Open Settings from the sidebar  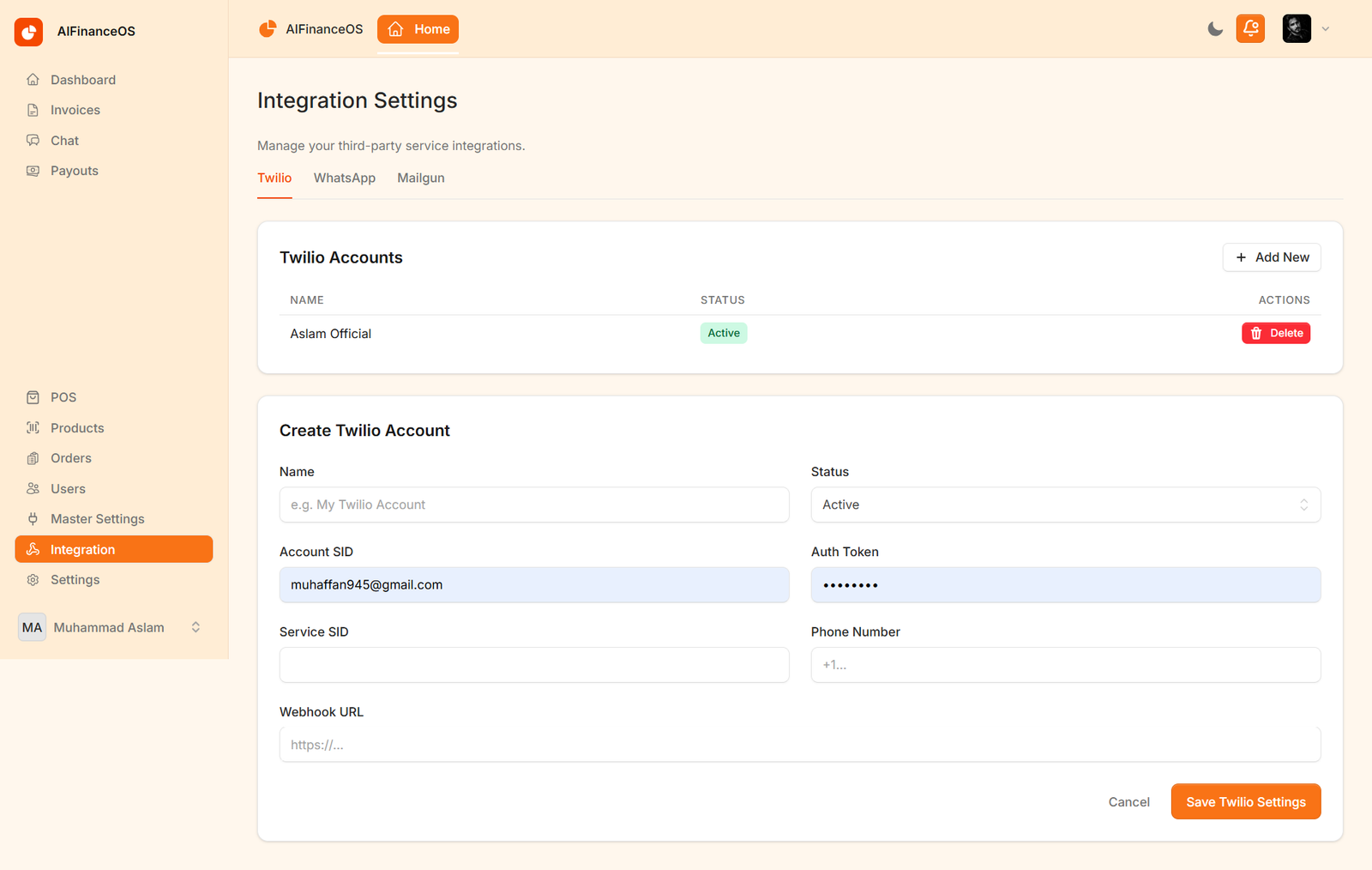click(x=113, y=580)
